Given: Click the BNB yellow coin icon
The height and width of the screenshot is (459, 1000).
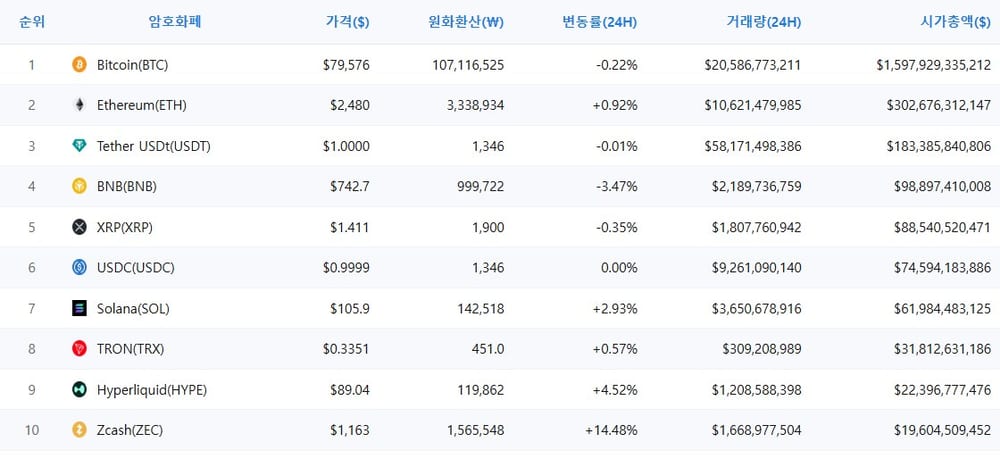Looking at the screenshot, I should pos(79,186).
